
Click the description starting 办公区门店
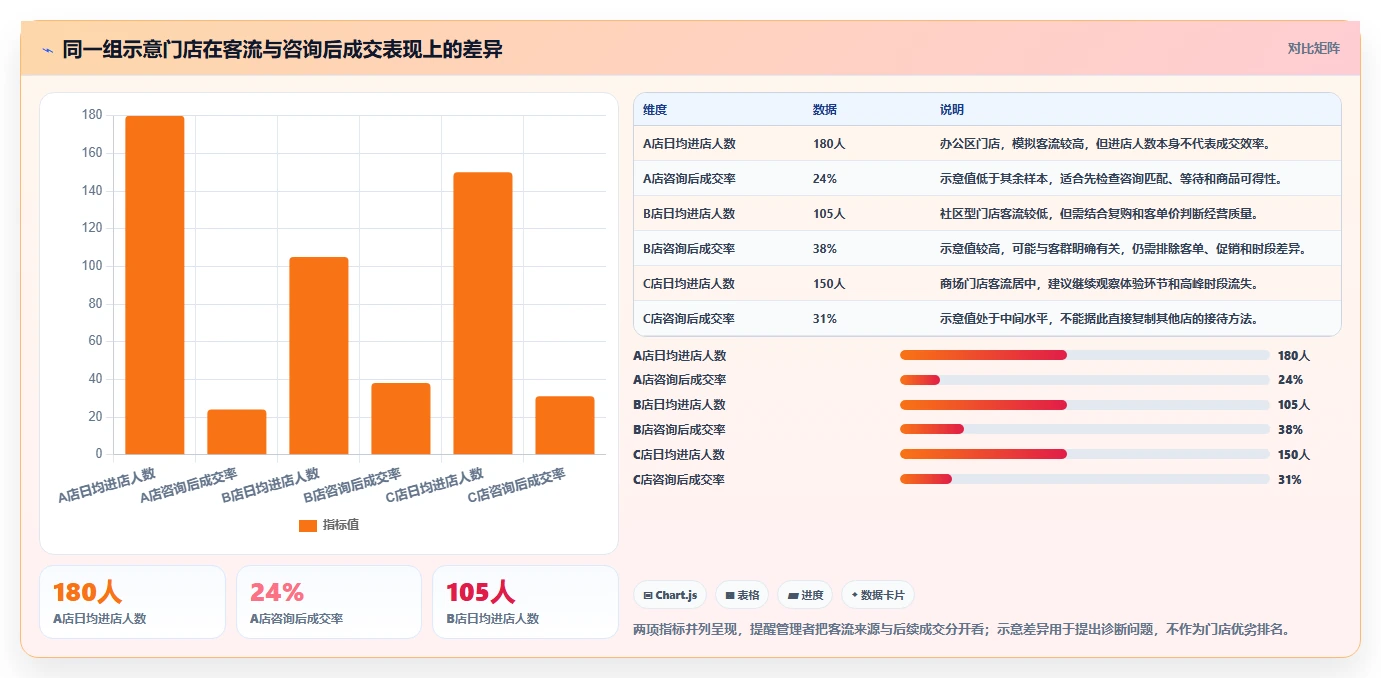click(1105, 144)
